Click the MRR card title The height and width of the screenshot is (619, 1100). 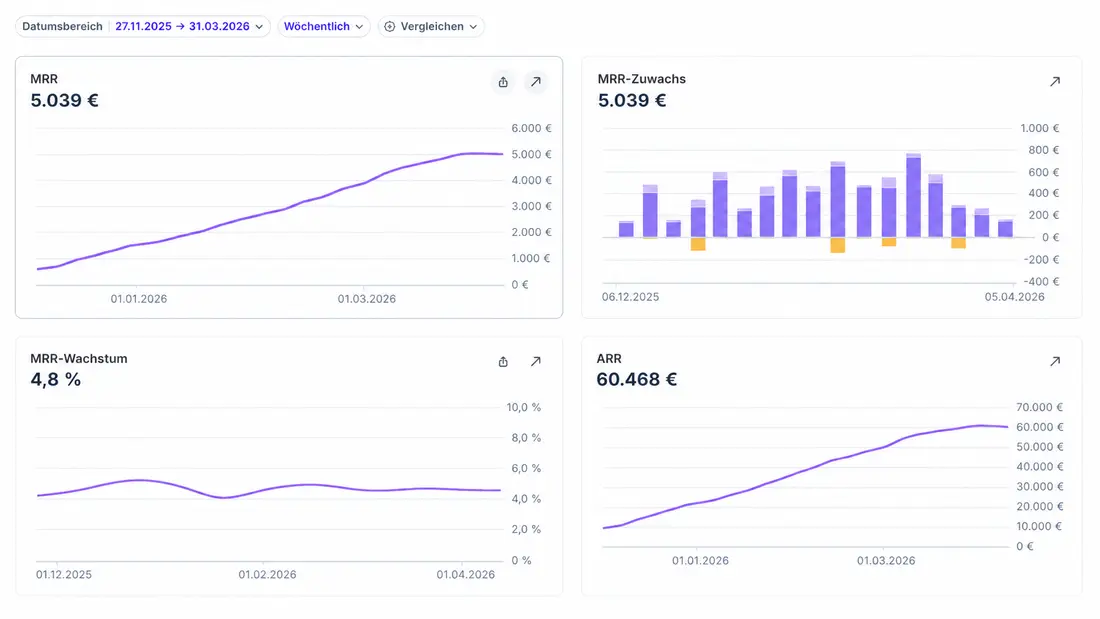(44, 79)
